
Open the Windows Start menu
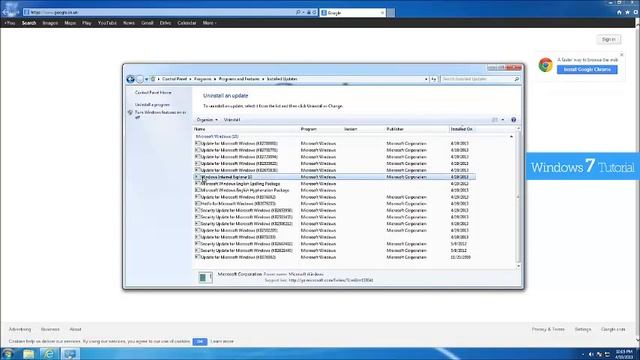click(x=7, y=353)
